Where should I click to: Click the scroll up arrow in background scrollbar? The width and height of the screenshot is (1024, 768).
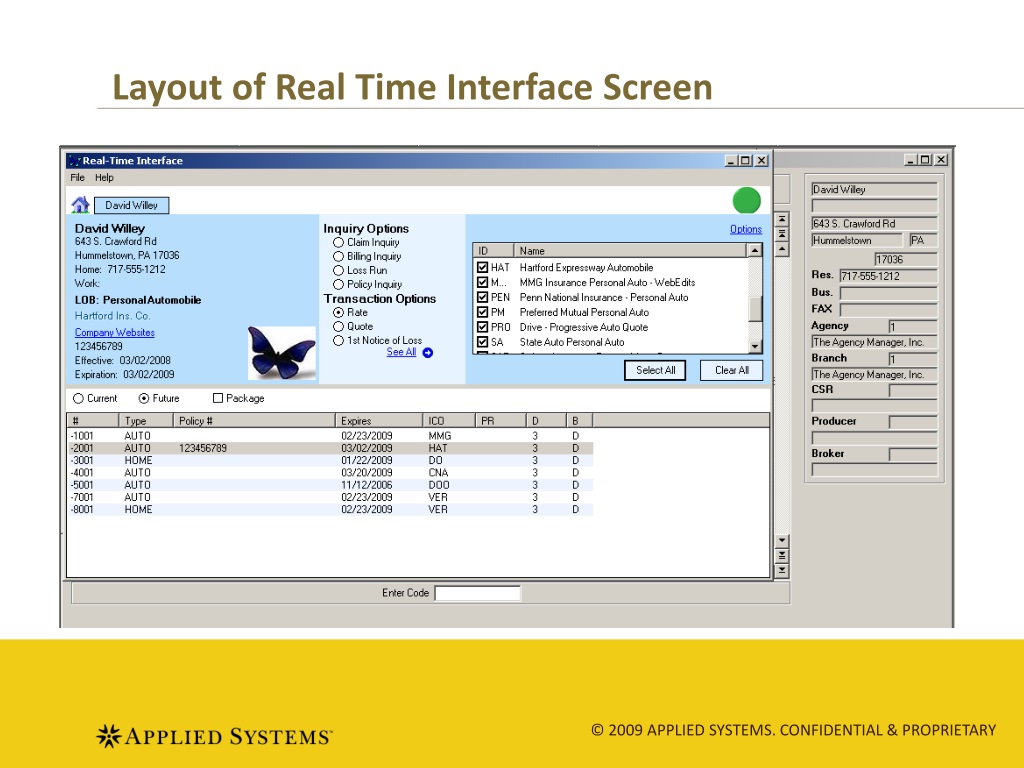coord(782,249)
